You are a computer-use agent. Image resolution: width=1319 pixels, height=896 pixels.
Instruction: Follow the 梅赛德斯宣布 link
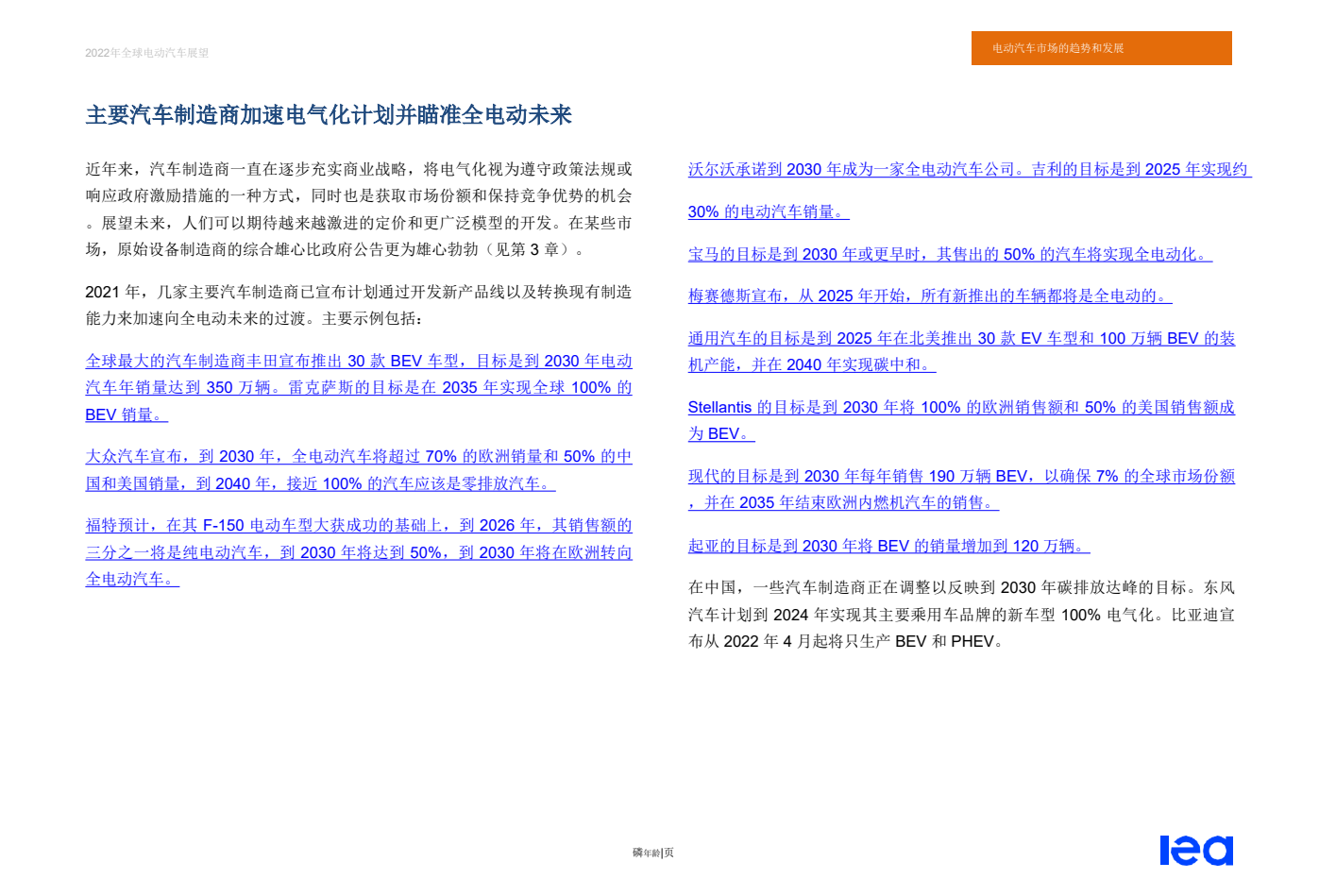coord(929,296)
